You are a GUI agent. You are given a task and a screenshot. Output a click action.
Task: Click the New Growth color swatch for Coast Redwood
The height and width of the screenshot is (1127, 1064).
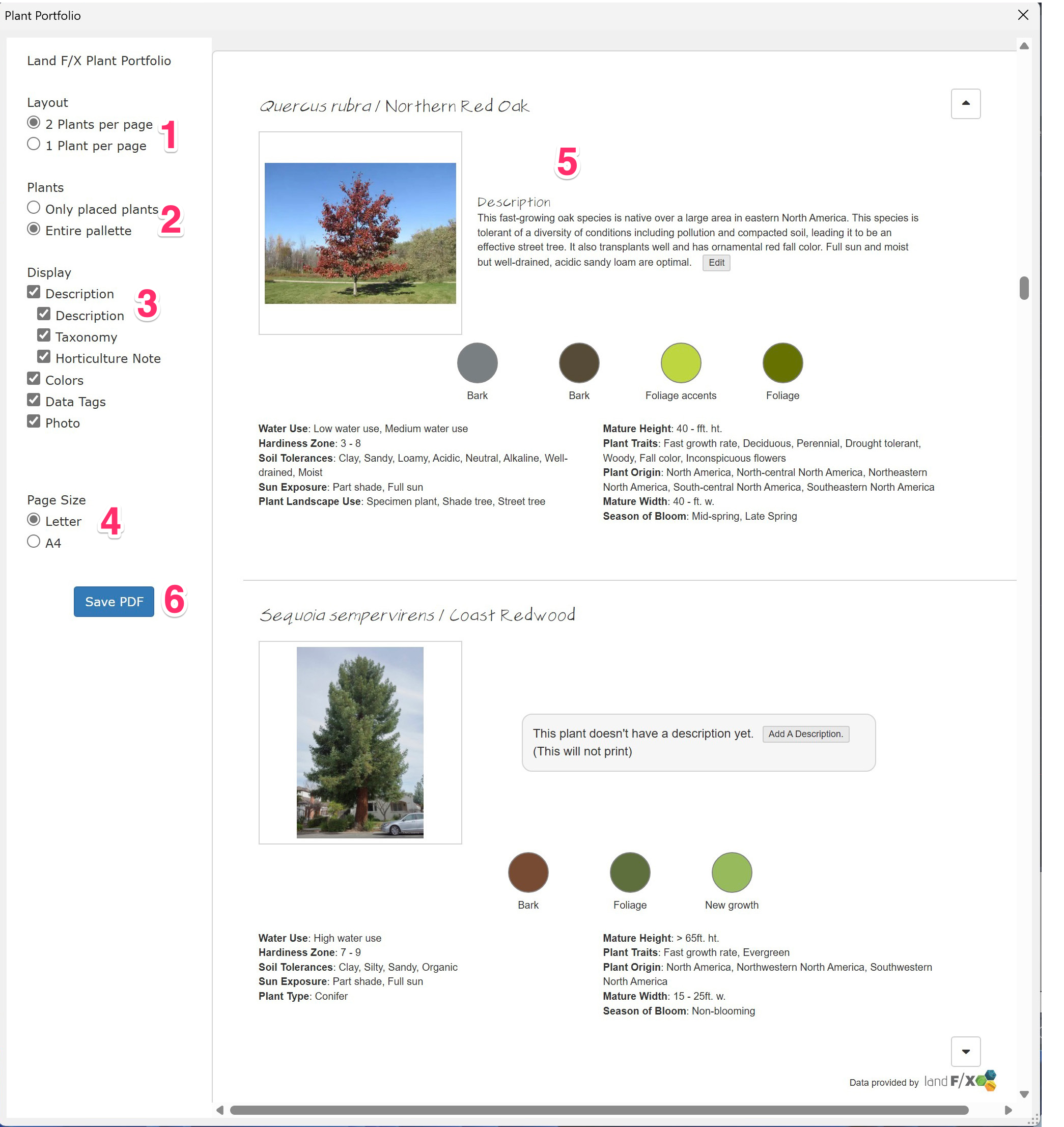731,870
